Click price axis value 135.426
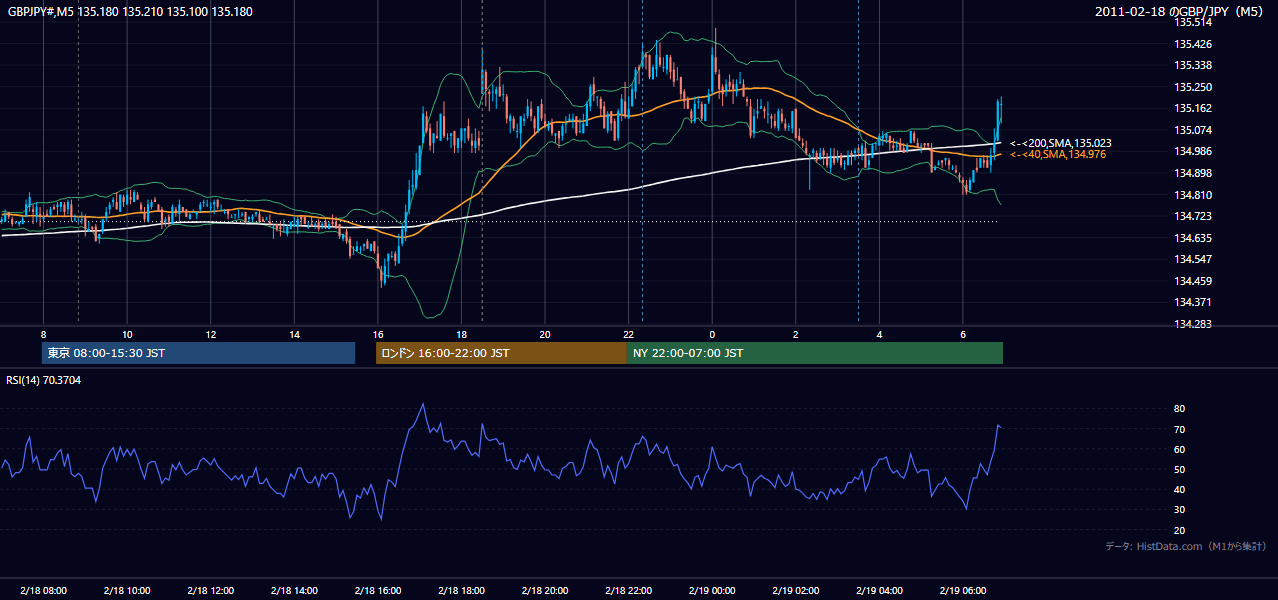Viewport: 1278px width, 600px height. coord(1192,44)
